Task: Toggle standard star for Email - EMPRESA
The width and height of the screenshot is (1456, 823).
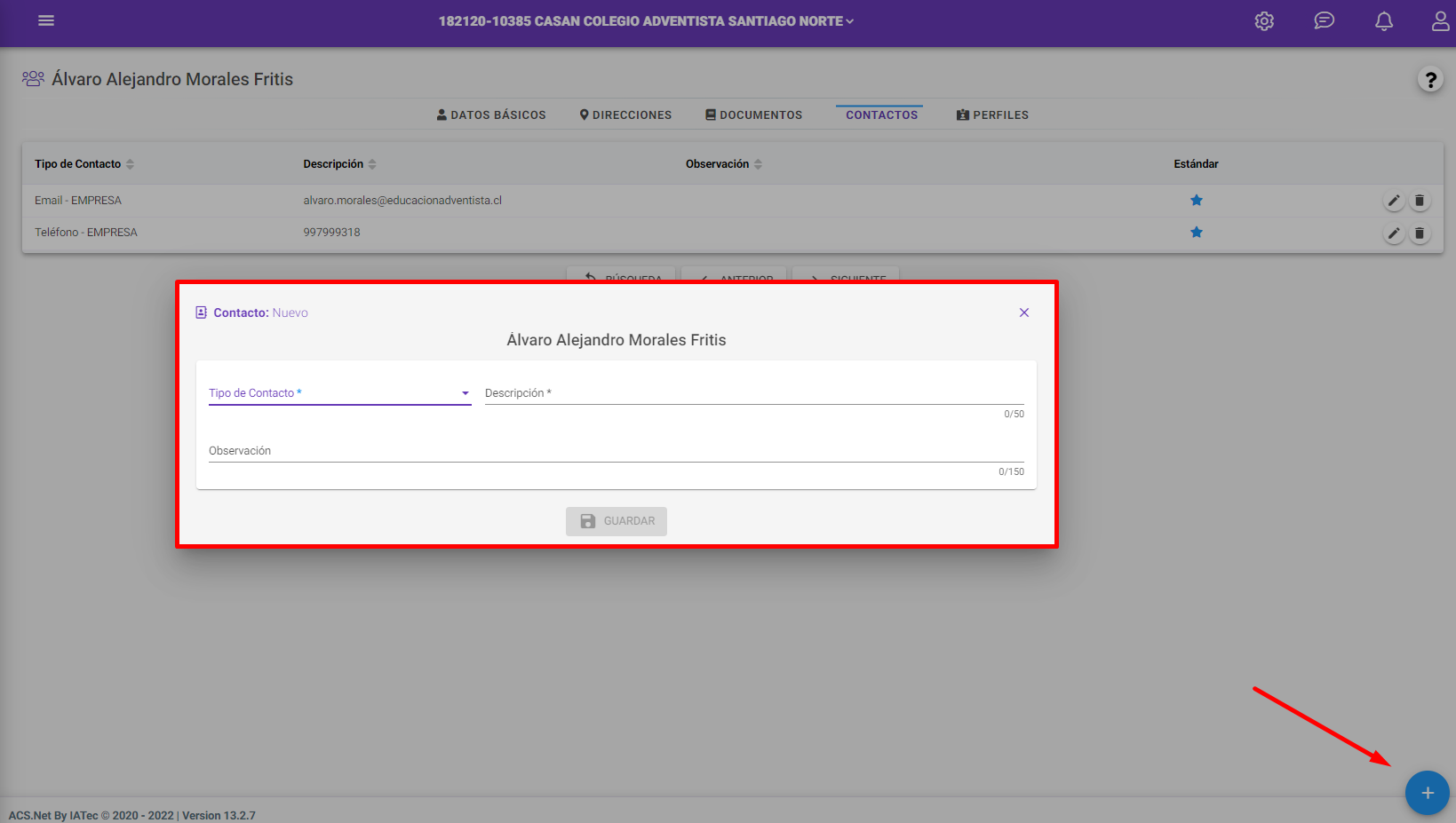Action: click(x=1197, y=201)
